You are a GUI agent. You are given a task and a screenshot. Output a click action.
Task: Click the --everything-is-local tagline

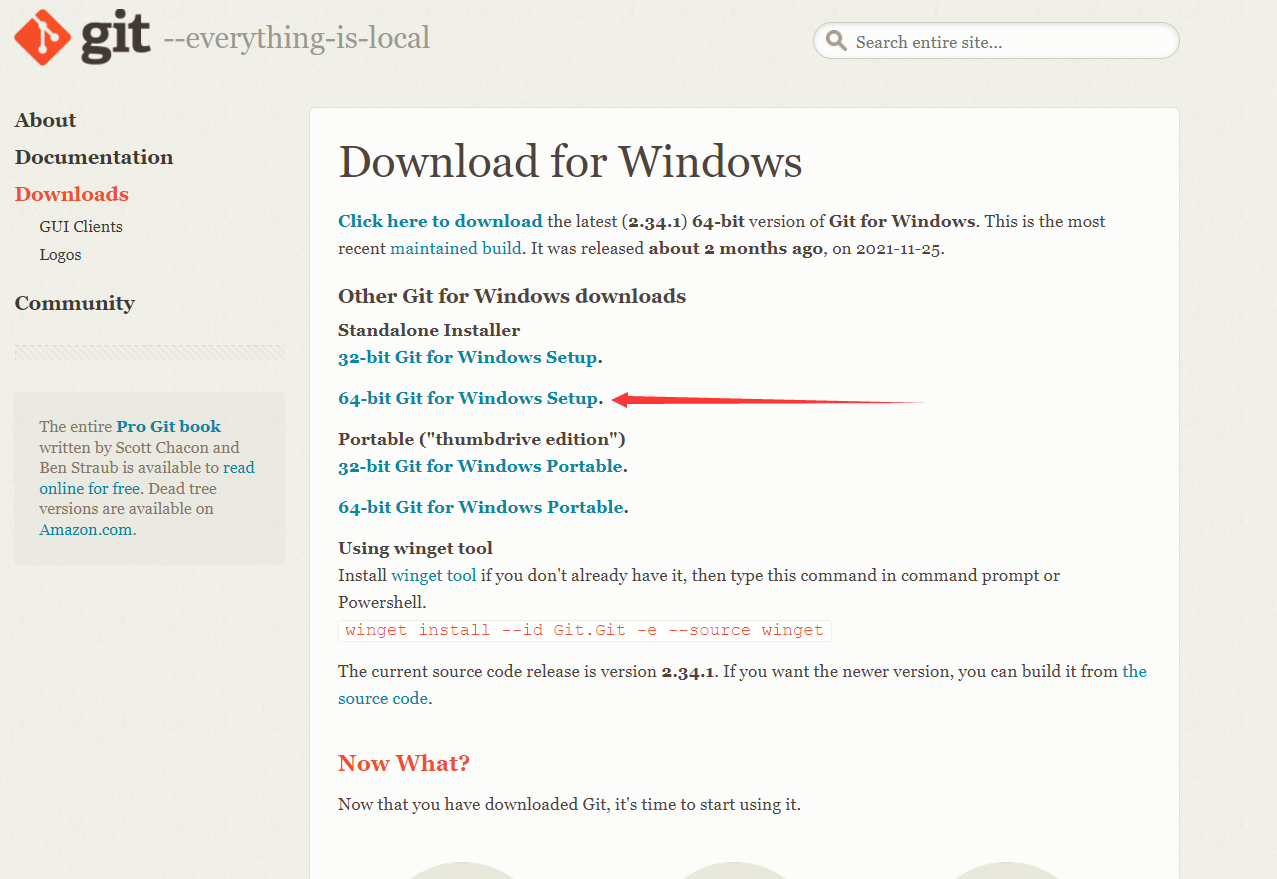coord(296,38)
